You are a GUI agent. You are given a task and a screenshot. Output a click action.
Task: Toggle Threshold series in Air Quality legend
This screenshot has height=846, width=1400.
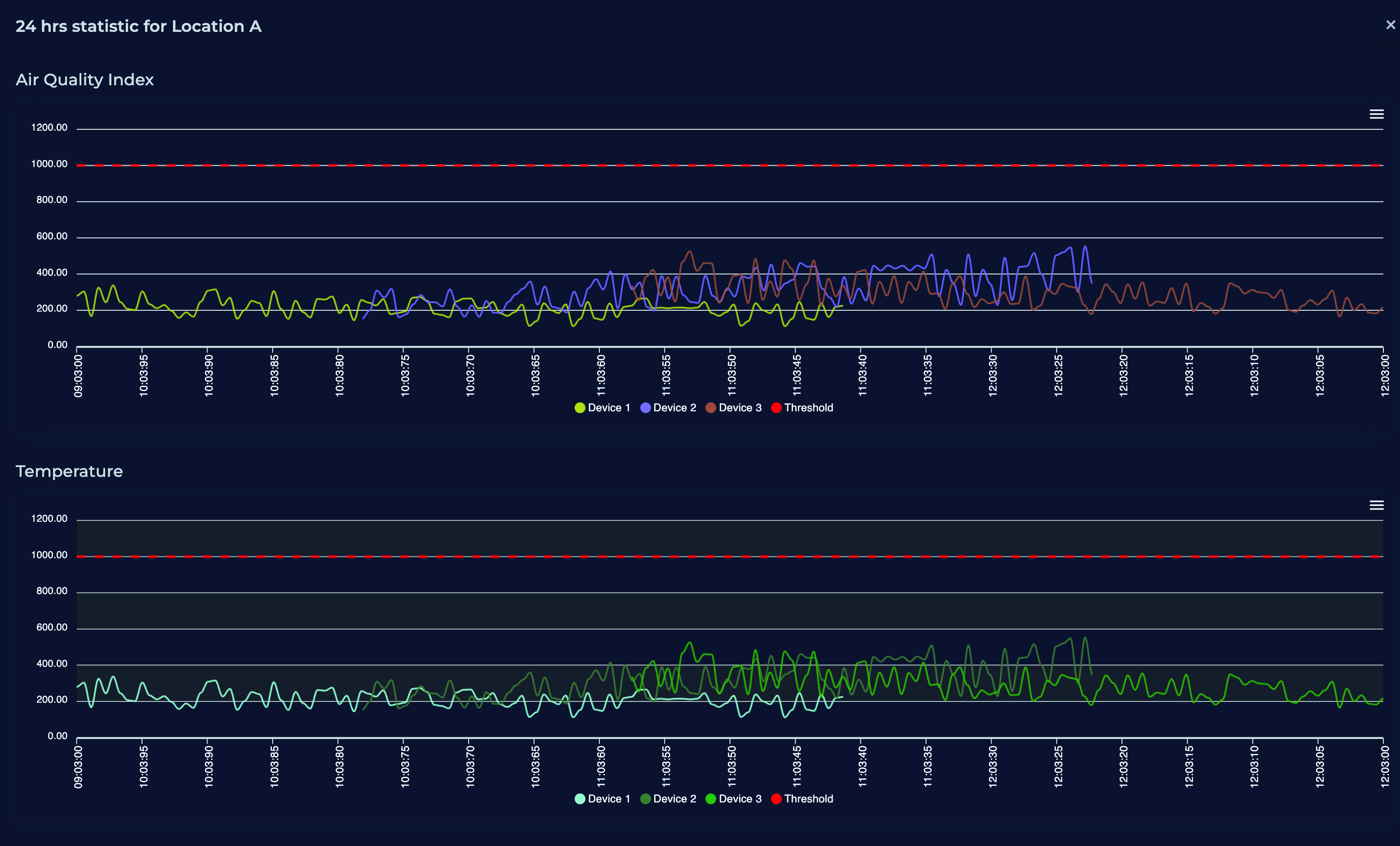[802, 408]
